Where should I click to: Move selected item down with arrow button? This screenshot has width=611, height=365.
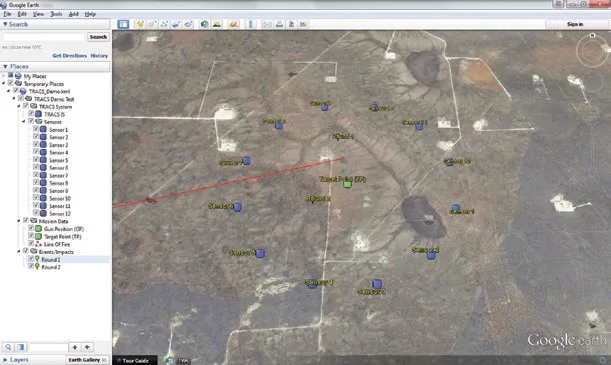point(87,347)
